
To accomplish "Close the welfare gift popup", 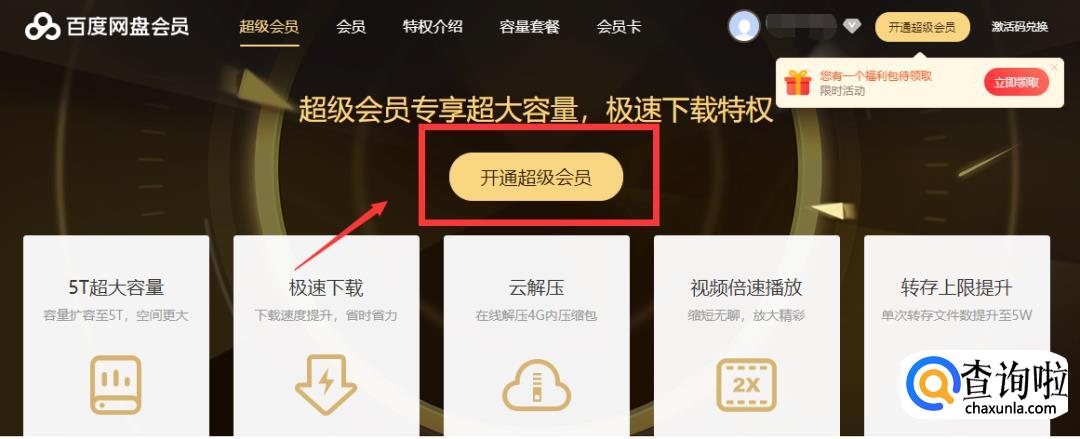I will 1054,68.
